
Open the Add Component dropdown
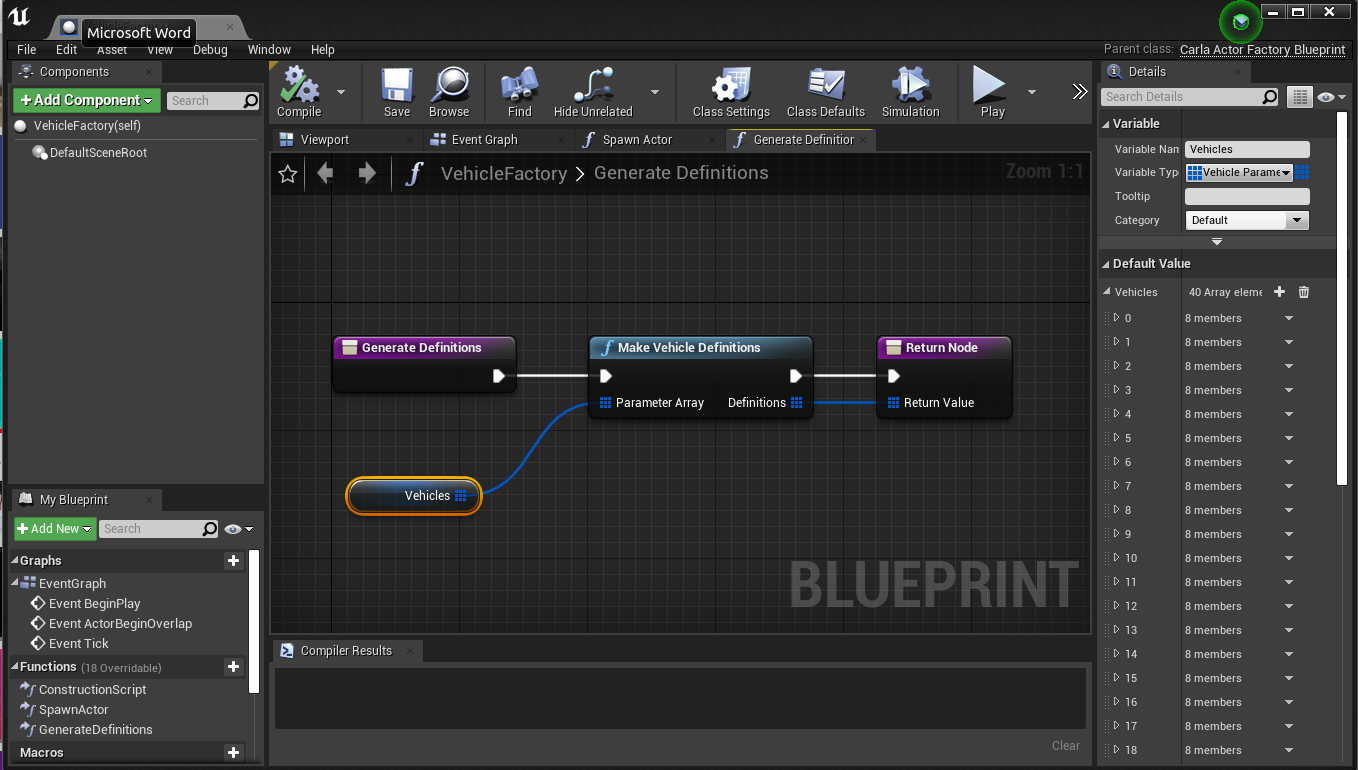pos(87,100)
